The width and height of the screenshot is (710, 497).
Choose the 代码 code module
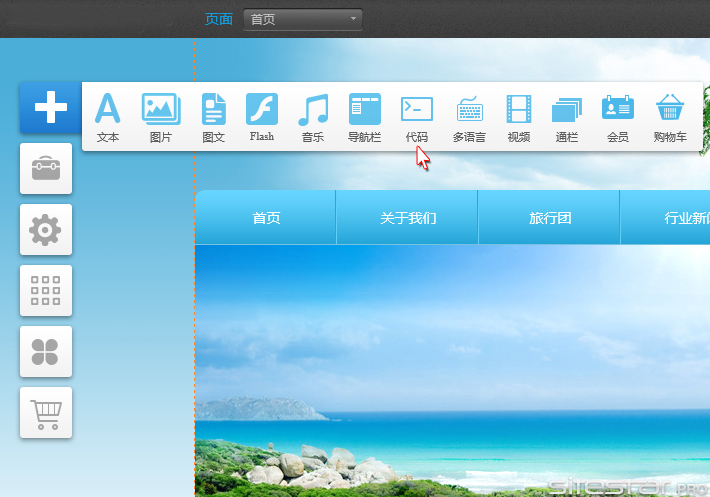(x=417, y=116)
